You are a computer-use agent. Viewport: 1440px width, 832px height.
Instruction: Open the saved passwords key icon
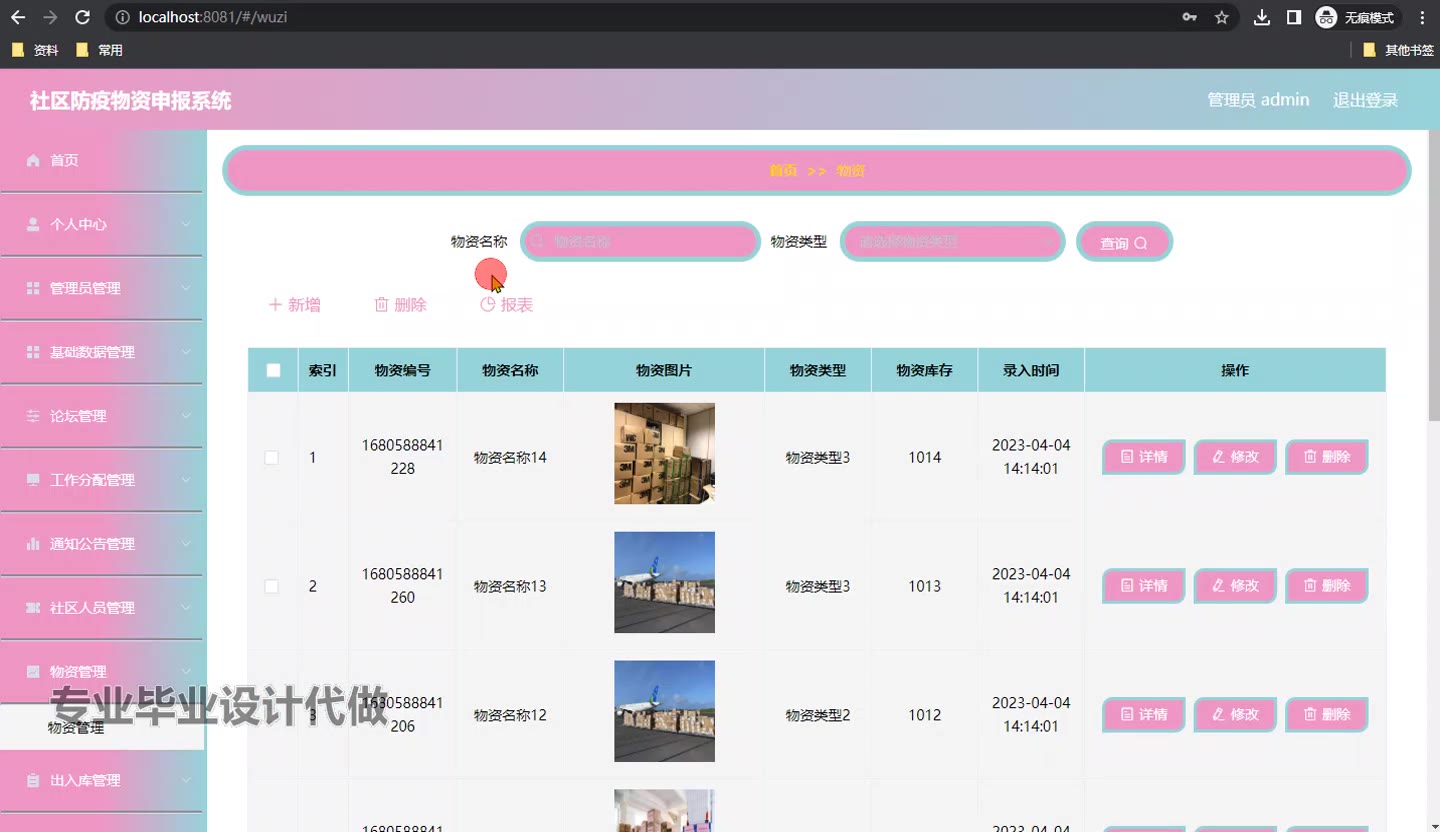1189,17
